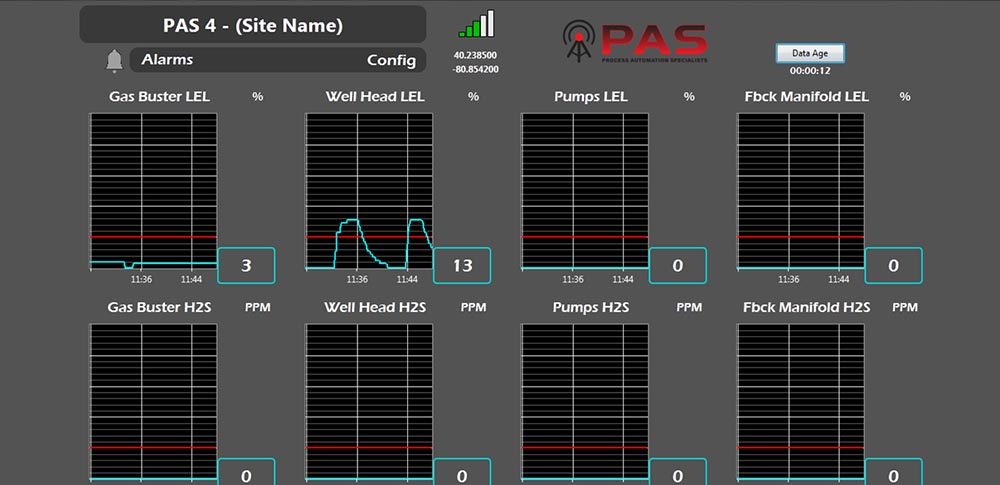Open the Well Head LEL trend chart
This screenshot has height=485, width=1000.
(x=369, y=191)
